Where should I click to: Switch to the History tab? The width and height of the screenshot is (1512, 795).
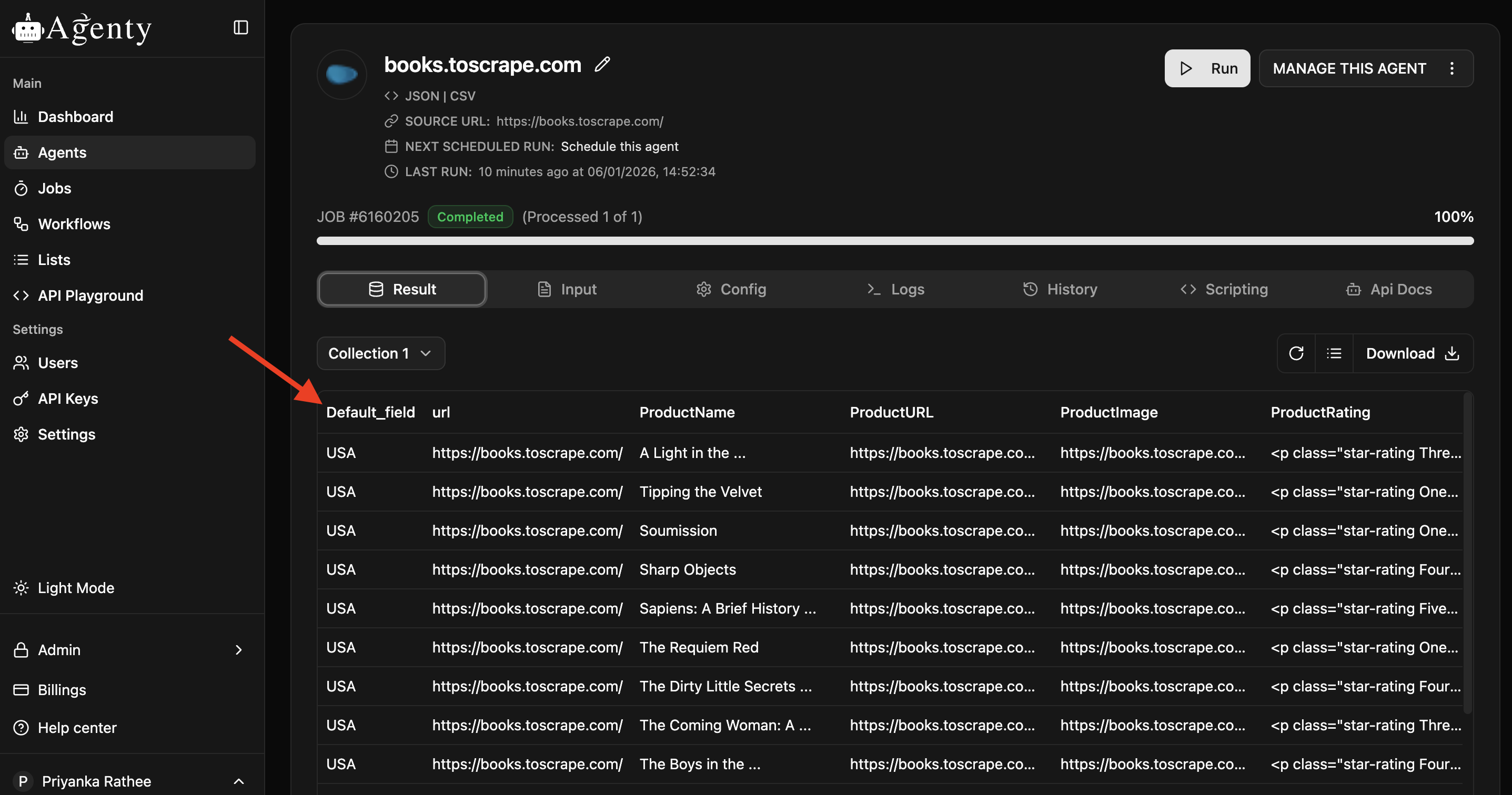click(1060, 289)
